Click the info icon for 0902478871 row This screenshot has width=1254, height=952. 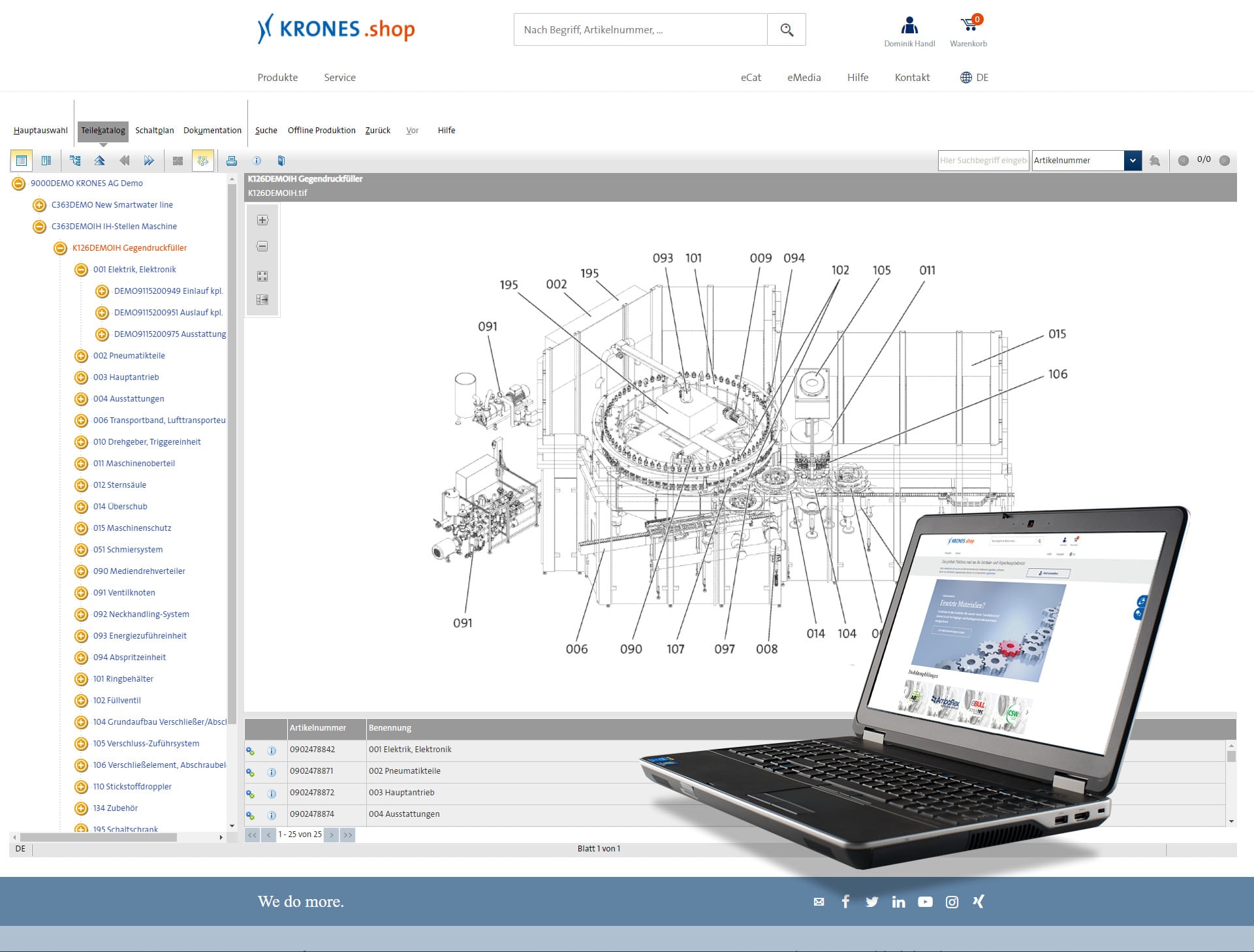pyautogui.click(x=272, y=772)
